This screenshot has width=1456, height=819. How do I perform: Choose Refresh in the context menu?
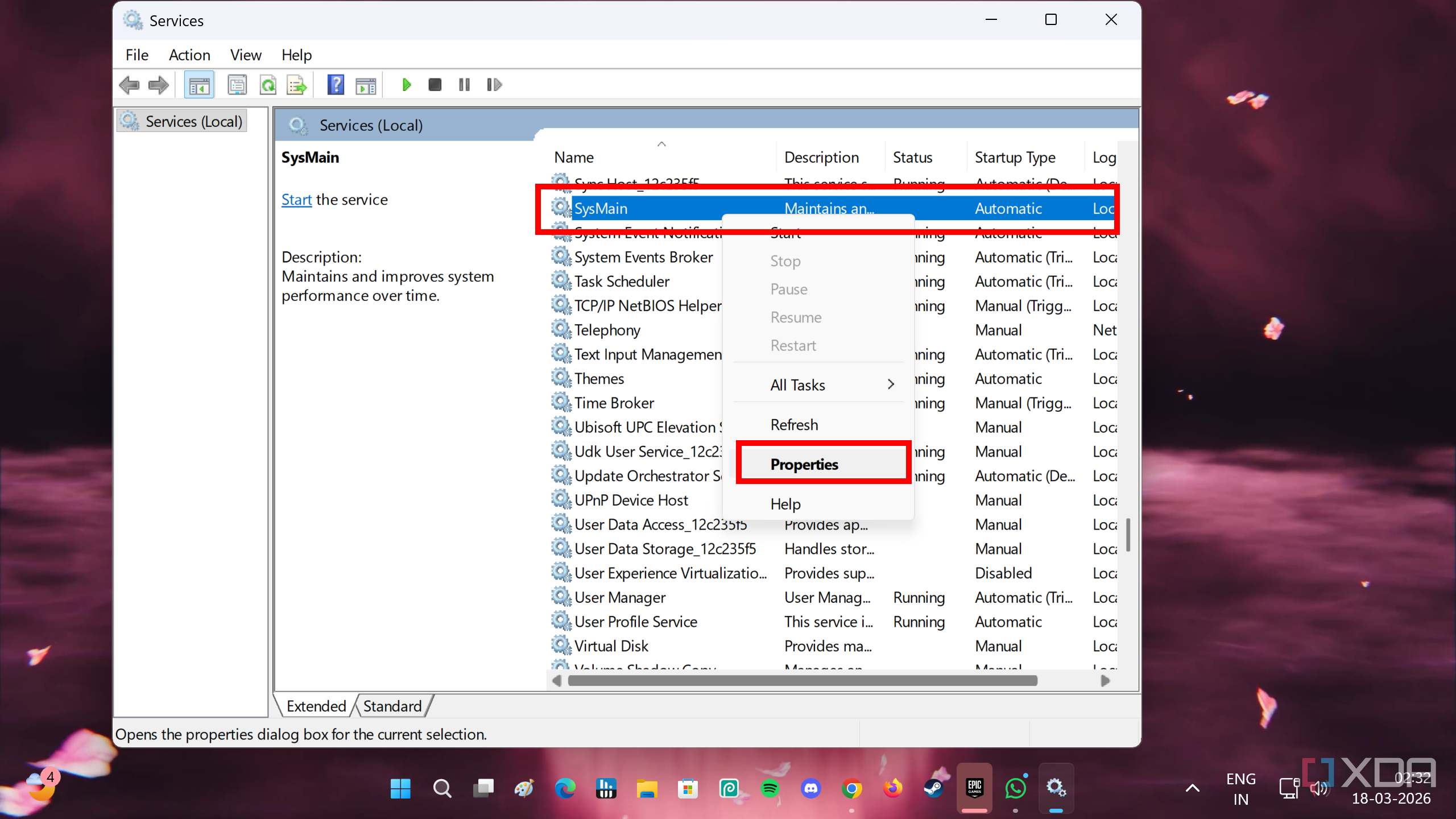coord(818,425)
